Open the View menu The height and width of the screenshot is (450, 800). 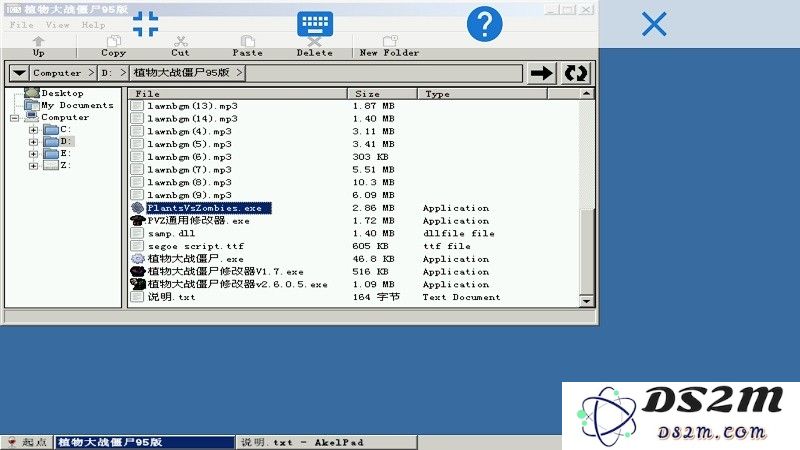[x=57, y=24]
